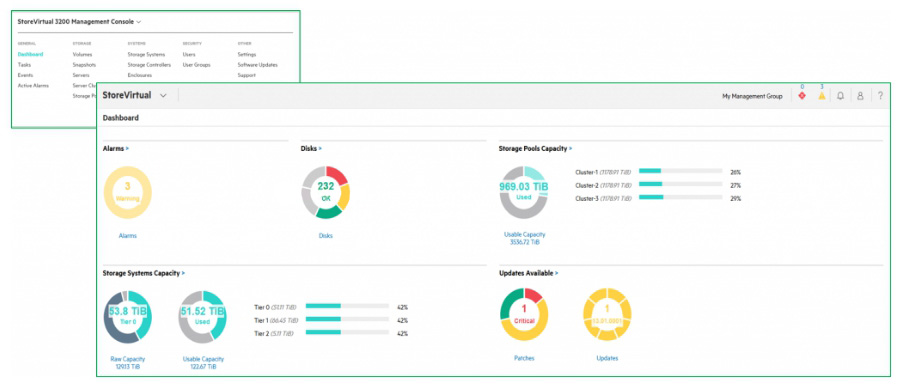Expand the Updates Available section arrow
This screenshot has height=389, width=904.
(x=556, y=273)
